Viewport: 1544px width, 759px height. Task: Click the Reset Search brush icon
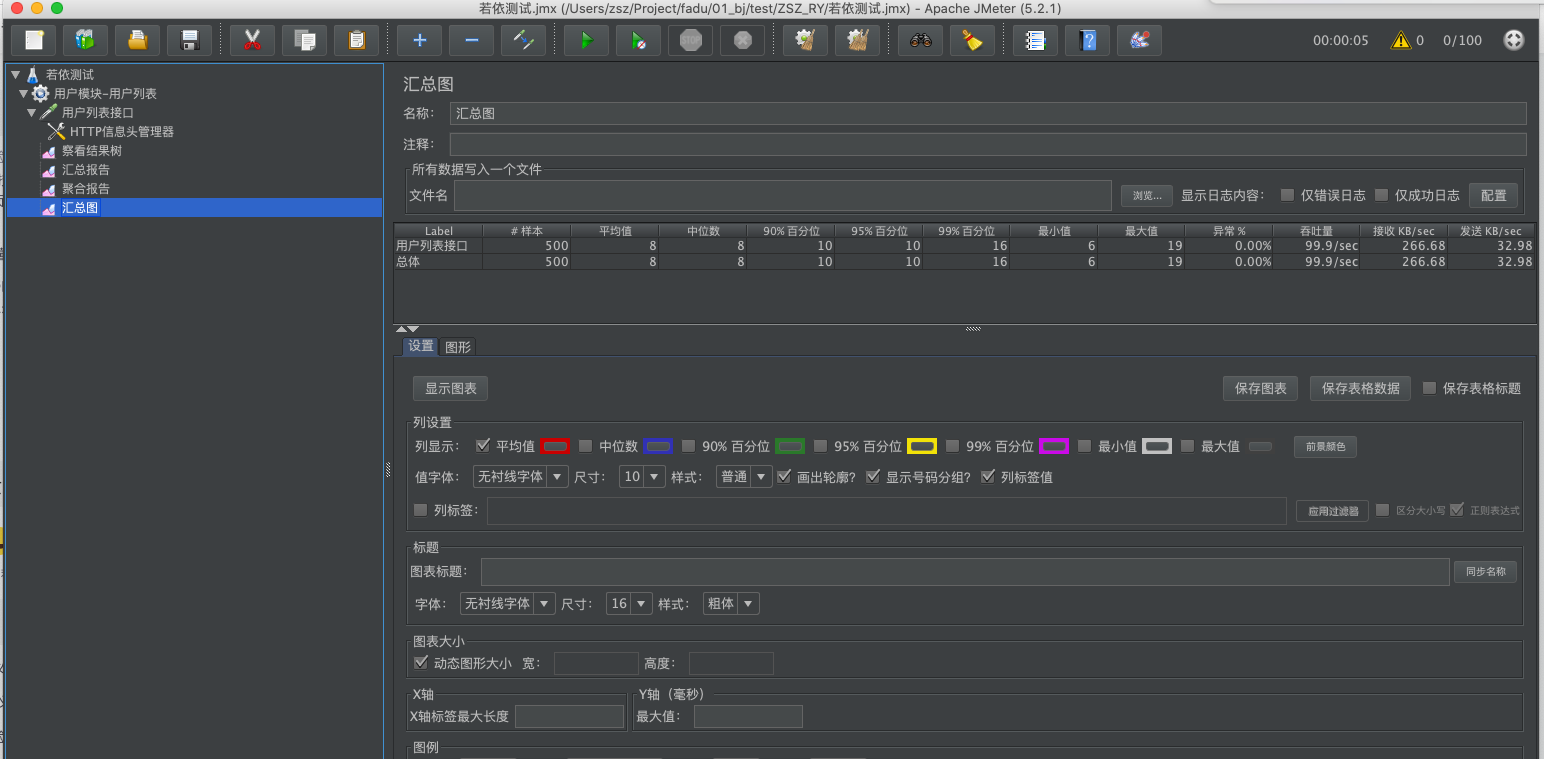coord(972,40)
